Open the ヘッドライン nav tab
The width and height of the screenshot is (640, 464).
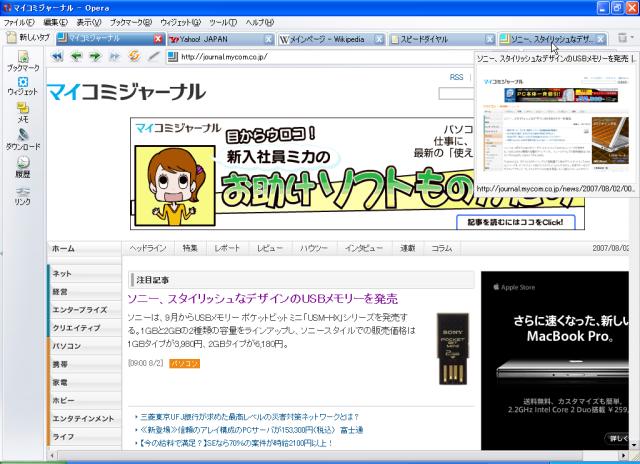tap(148, 248)
